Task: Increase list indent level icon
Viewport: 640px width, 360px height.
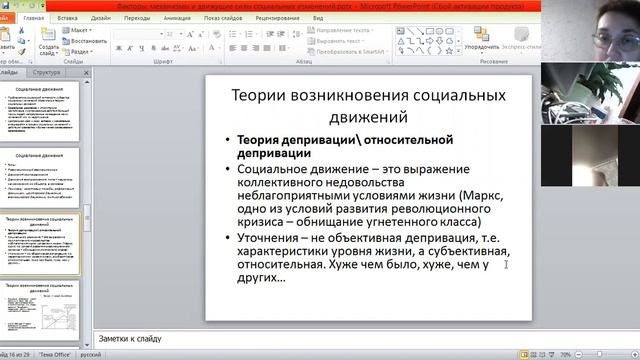Action: 281,34
